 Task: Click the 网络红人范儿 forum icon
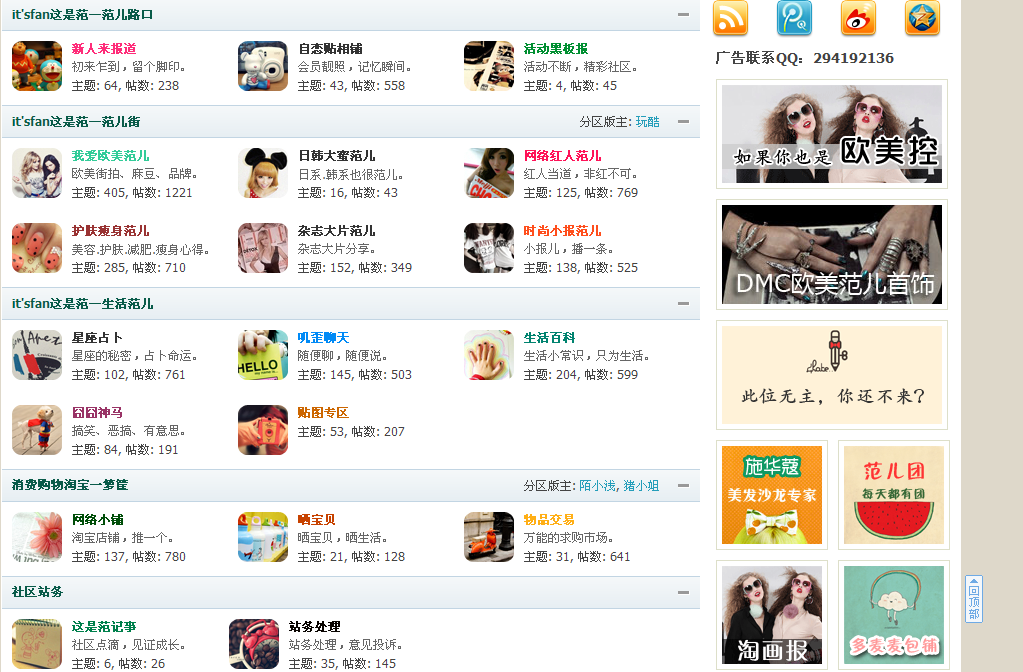point(489,173)
